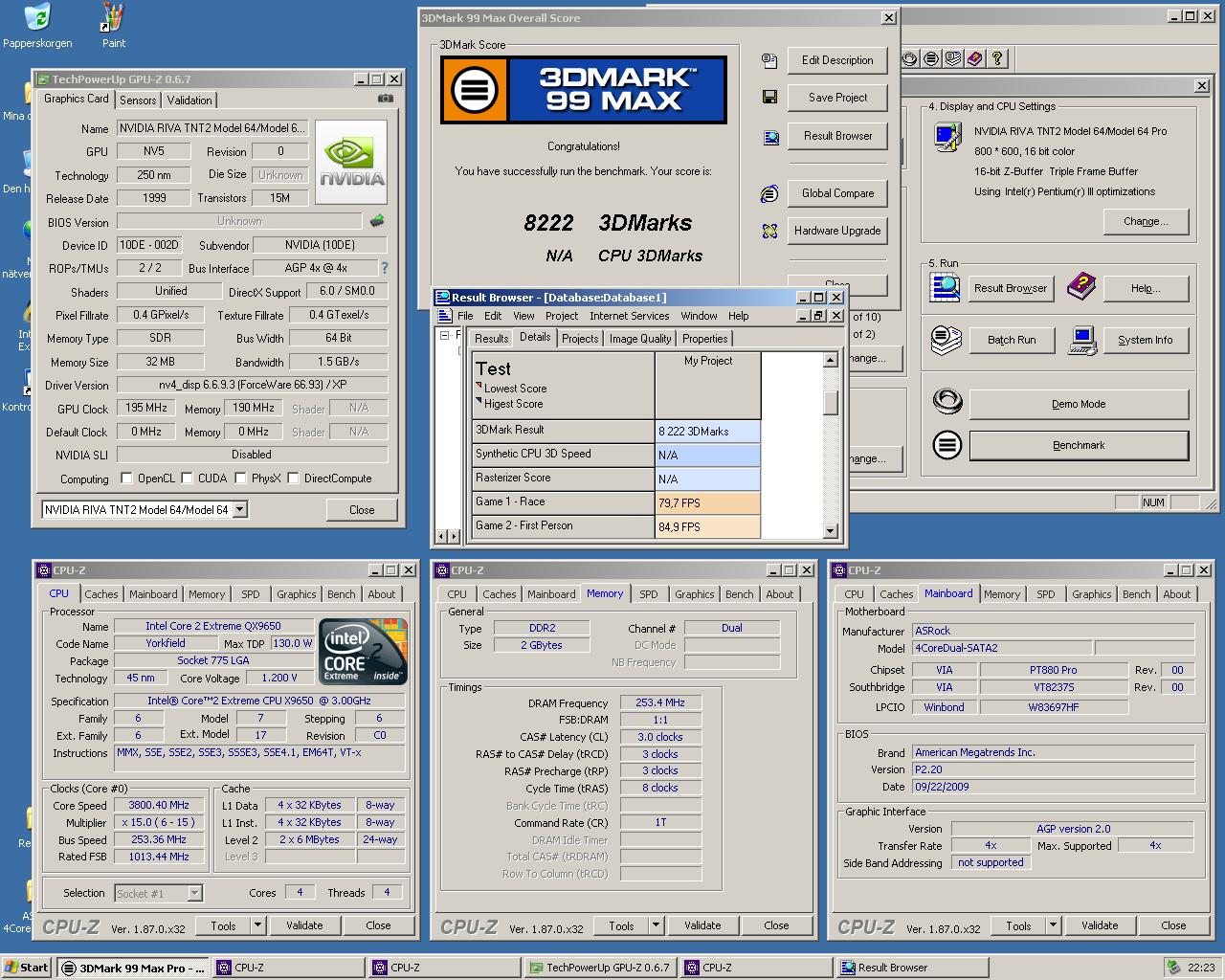The width and height of the screenshot is (1225, 980).
Task: Click the purple help book icon beside Help
Action: (1081, 285)
